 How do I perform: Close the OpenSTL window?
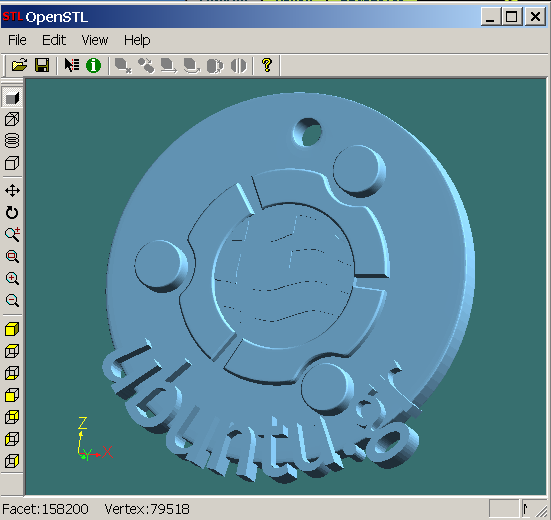(535, 17)
